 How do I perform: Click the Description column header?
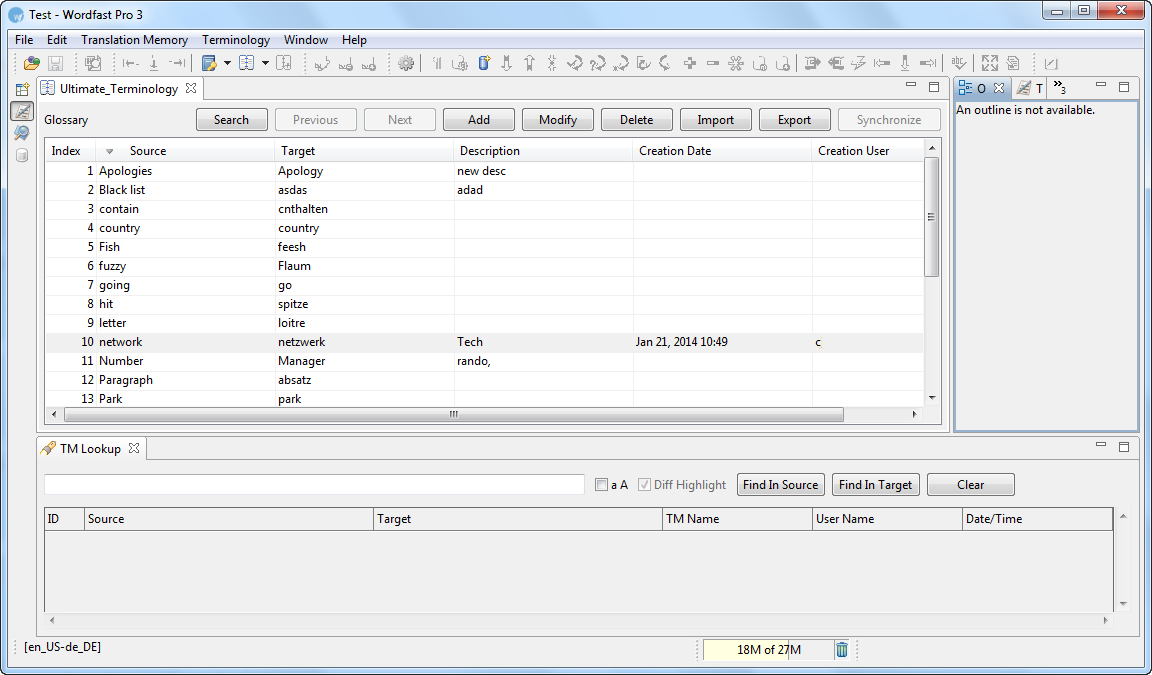[543, 151]
